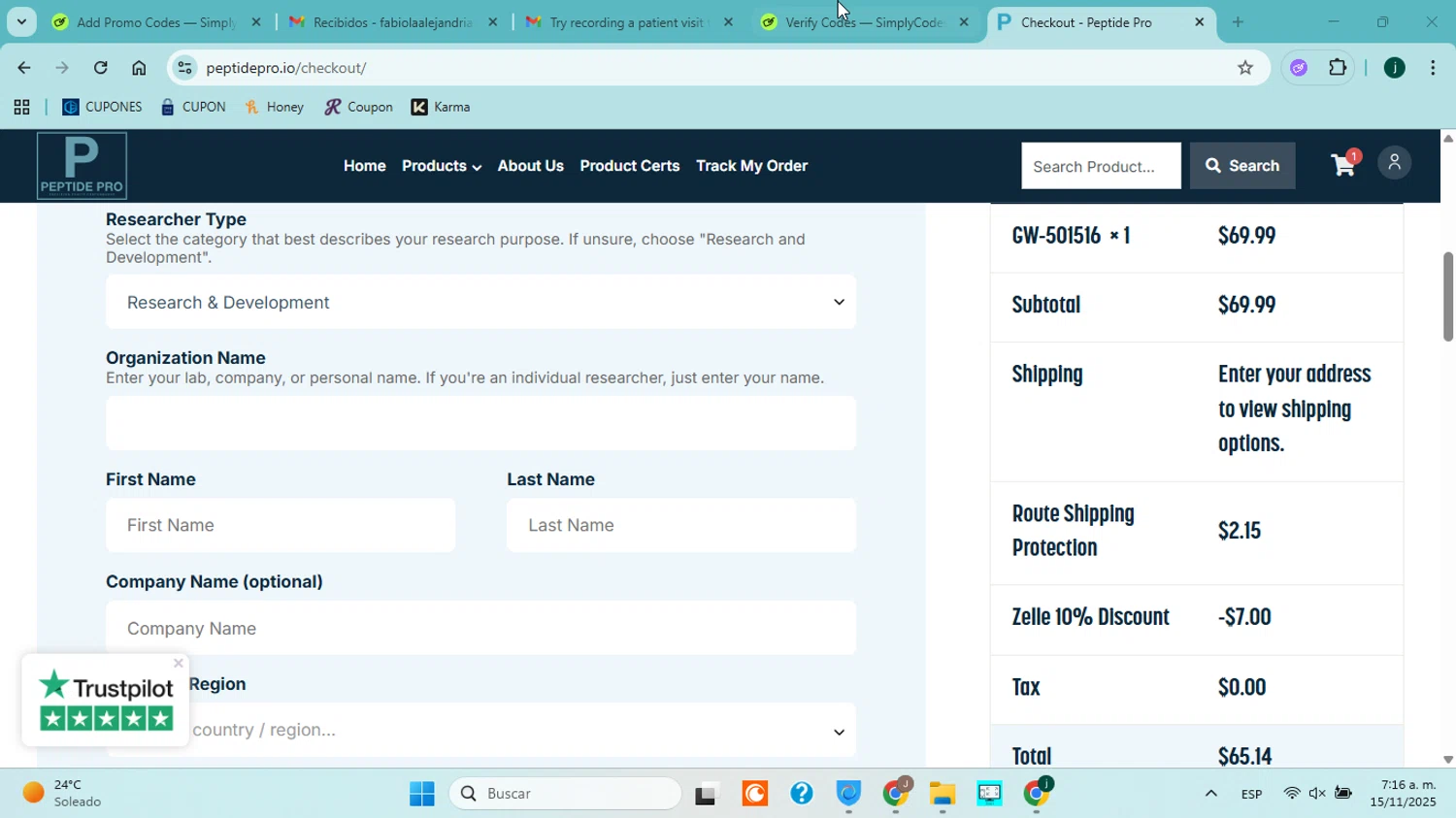Click the ESP language indicator
Viewport: 1456px width, 818px height.
1251,794
